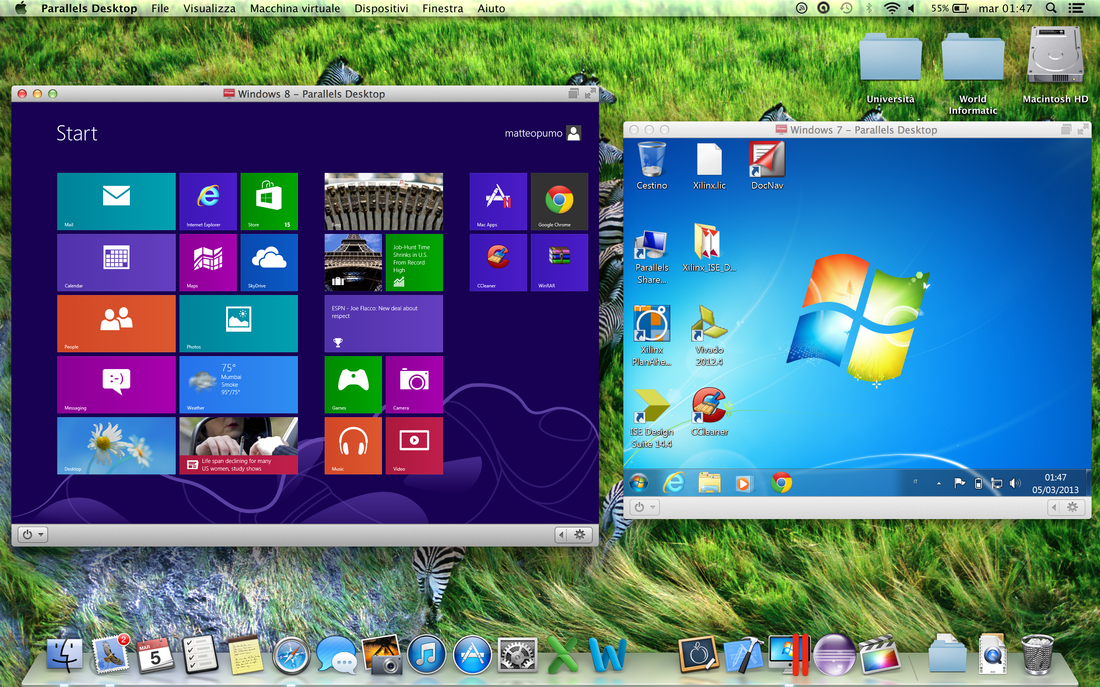Open the Maps tile
Viewport: 1100px width, 687px height.
208,262
